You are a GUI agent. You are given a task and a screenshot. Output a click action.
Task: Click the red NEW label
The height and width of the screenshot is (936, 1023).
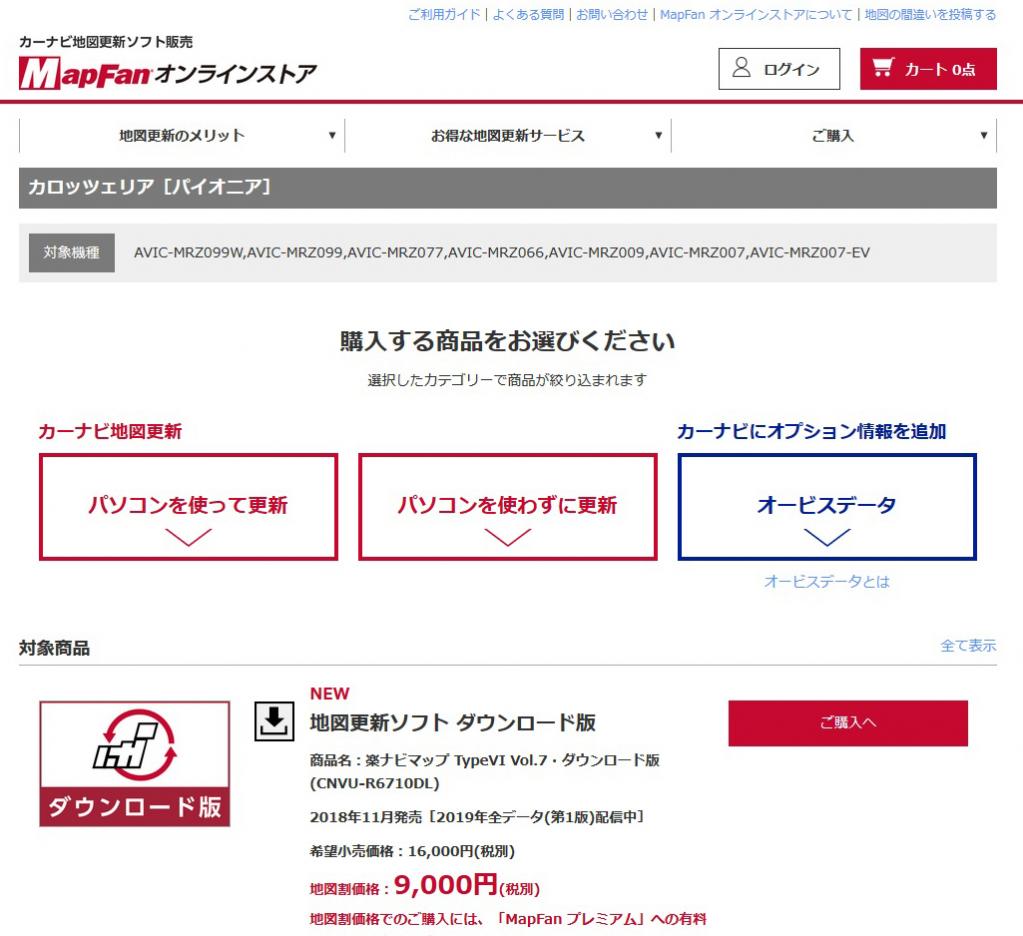coord(329,693)
